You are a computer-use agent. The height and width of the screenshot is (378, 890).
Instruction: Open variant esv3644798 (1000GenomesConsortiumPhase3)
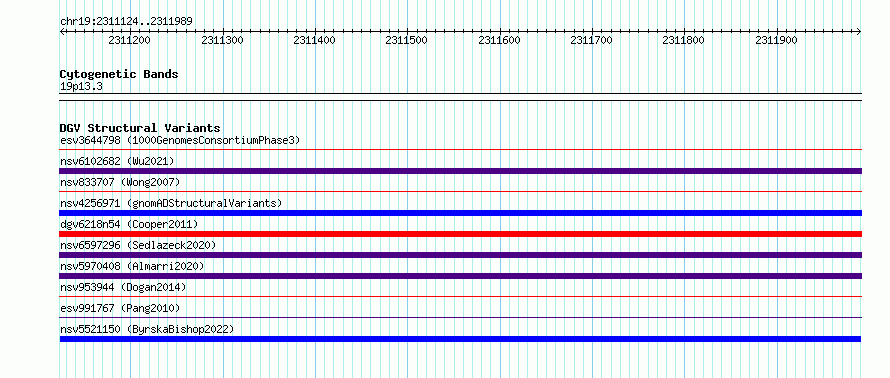coord(180,140)
